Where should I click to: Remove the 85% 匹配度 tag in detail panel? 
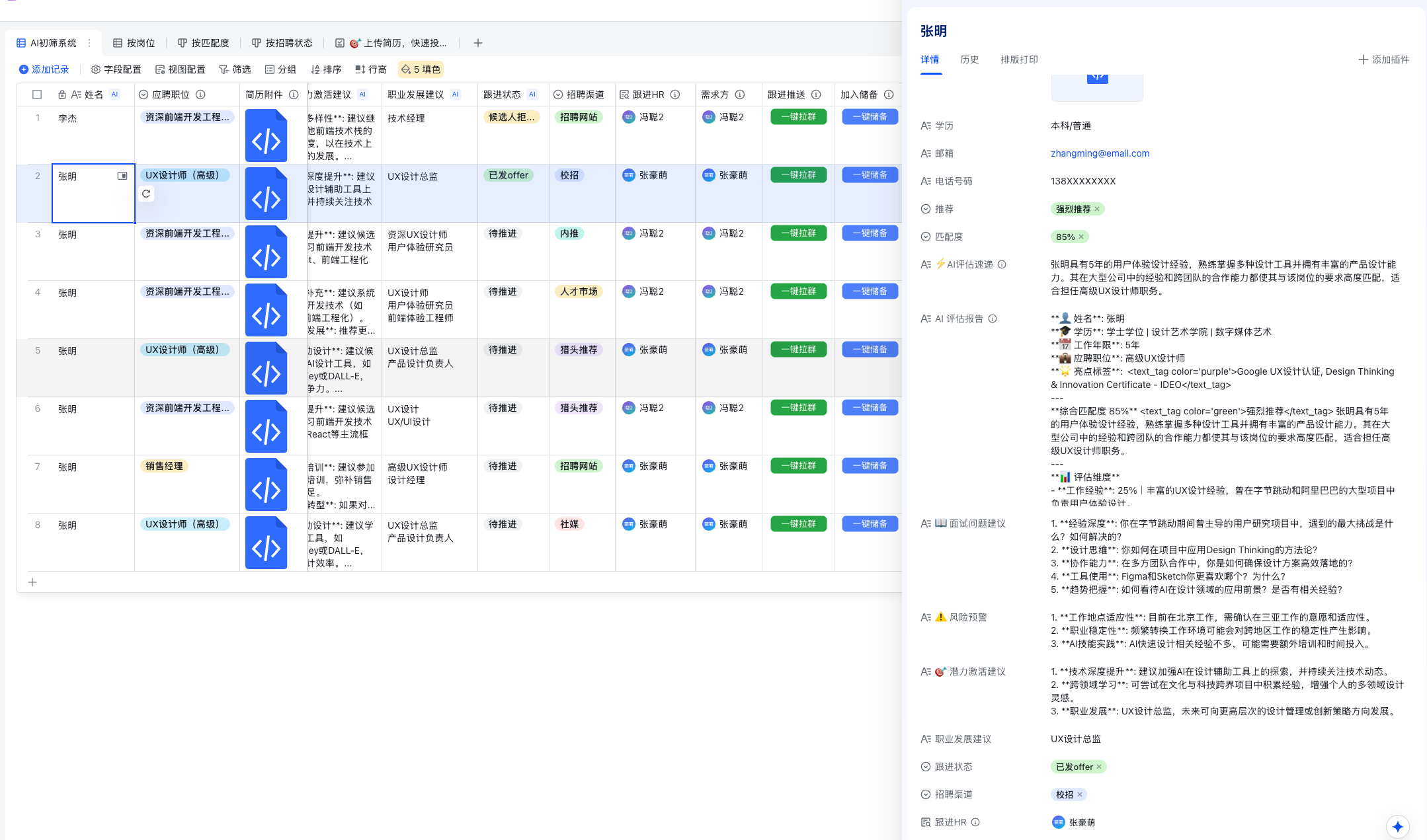[x=1082, y=237]
